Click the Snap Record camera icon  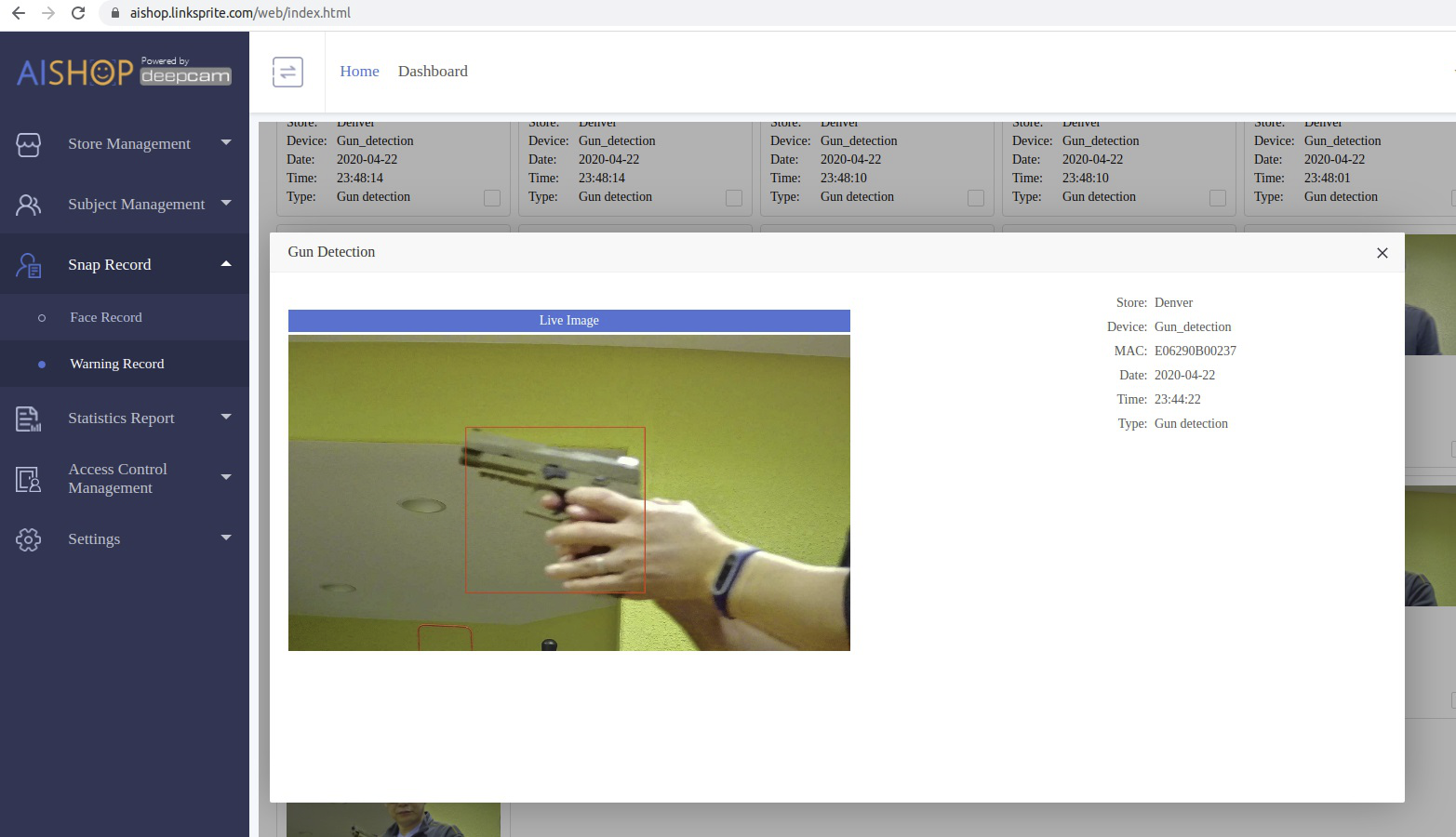pos(29,264)
